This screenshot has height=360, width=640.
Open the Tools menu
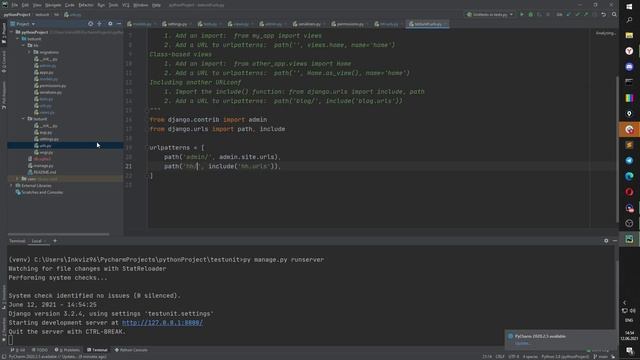pos(113,5)
